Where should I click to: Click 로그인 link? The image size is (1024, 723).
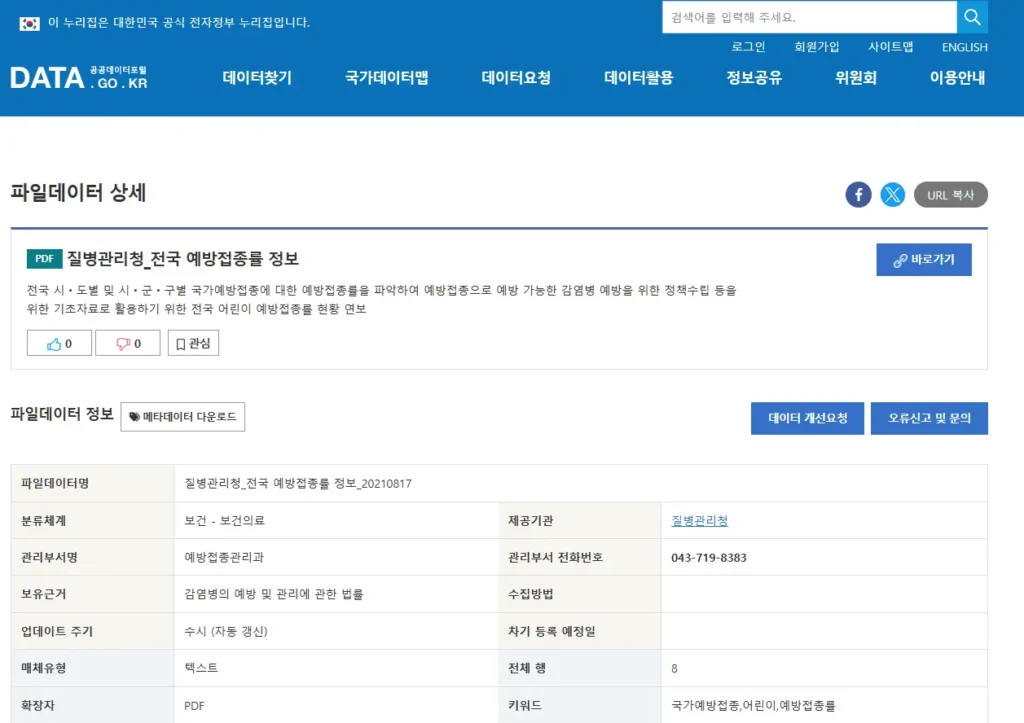coord(748,47)
